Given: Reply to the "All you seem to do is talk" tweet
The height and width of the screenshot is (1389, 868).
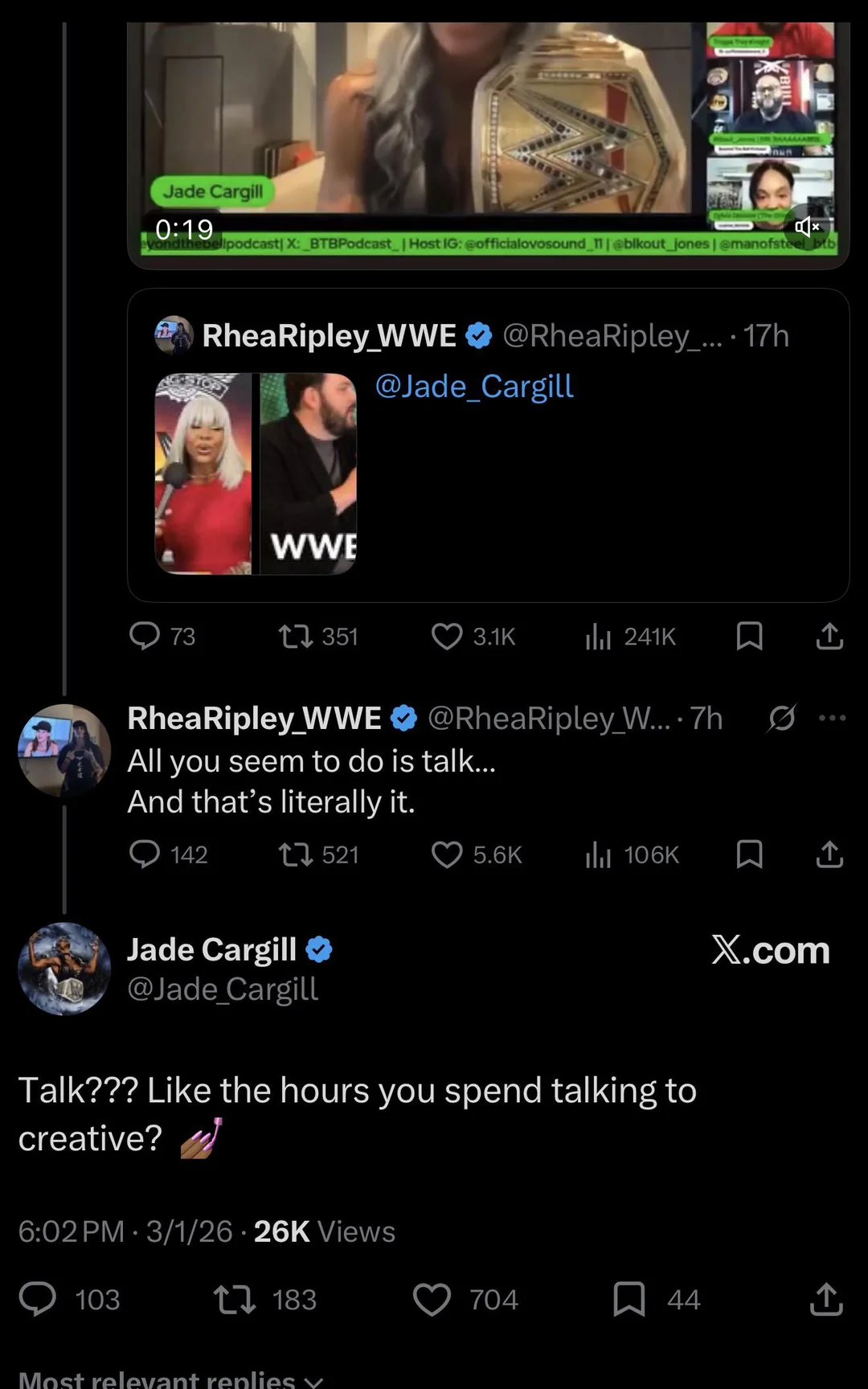Looking at the screenshot, I should (x=145, y=854).
